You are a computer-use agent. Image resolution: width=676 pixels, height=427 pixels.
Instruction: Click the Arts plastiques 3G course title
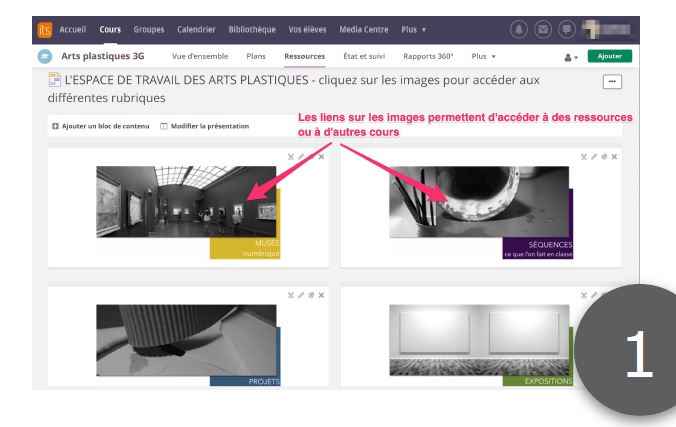[x=103, y=57]
